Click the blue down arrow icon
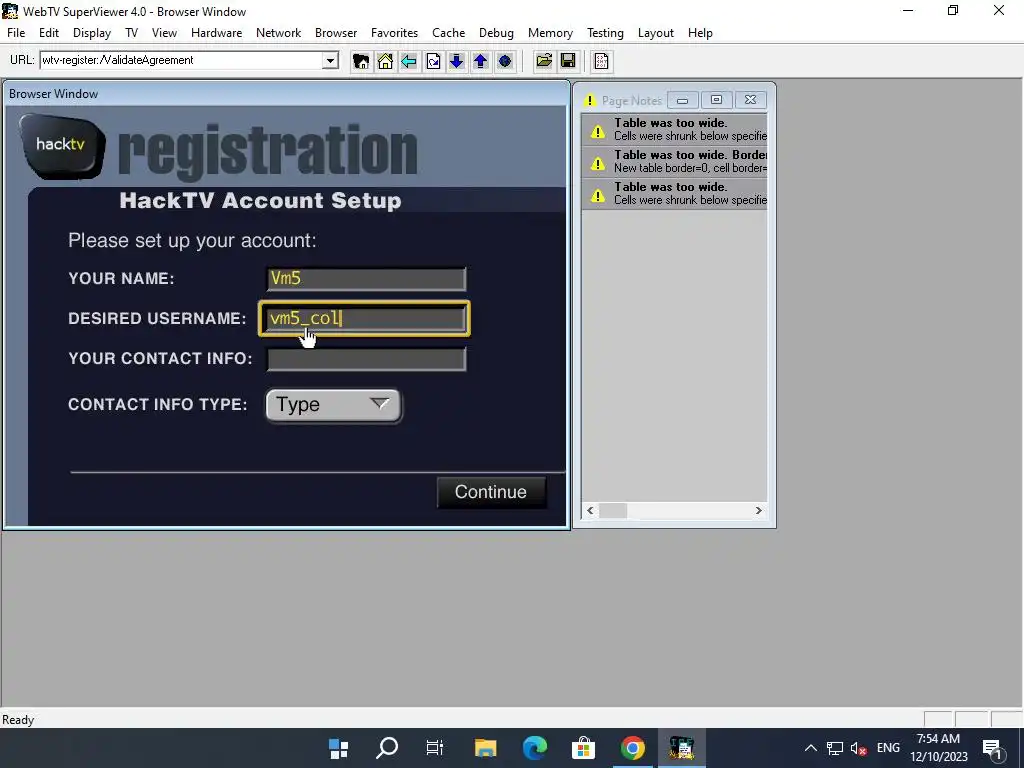1024x768 pixels. 456,61
